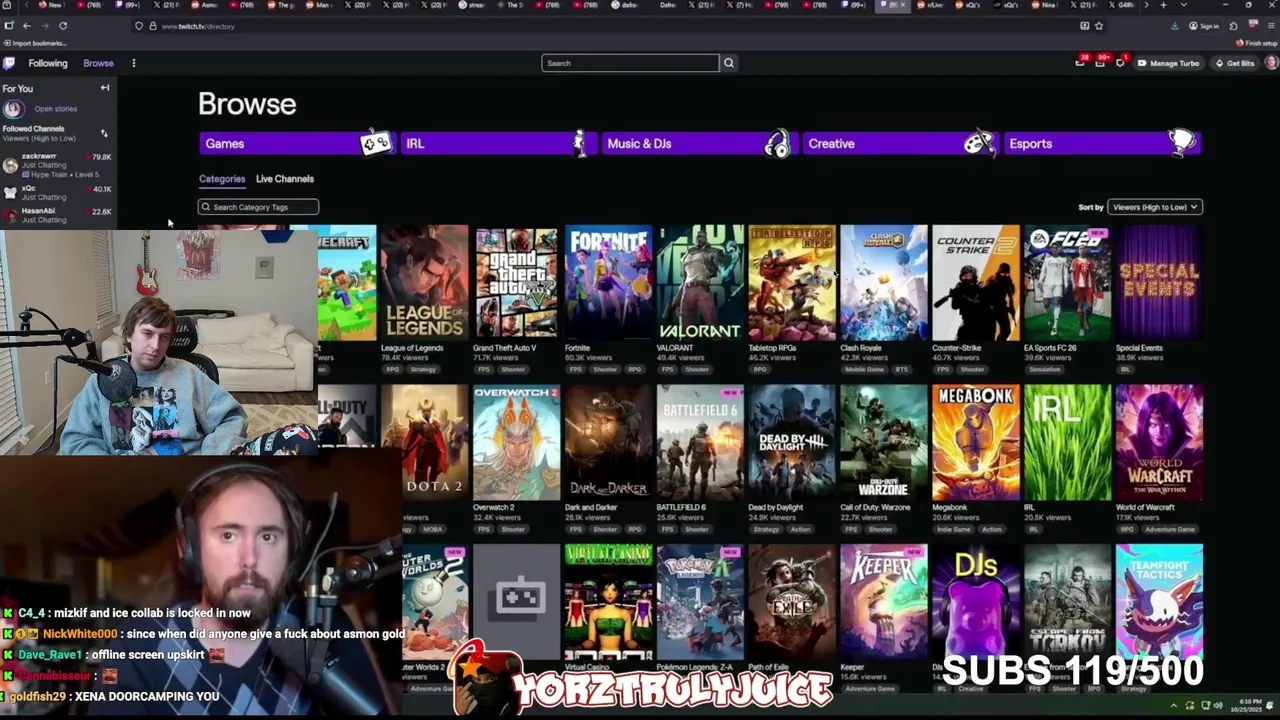Switch to the Live Channels tab

(x=285, y=179)
